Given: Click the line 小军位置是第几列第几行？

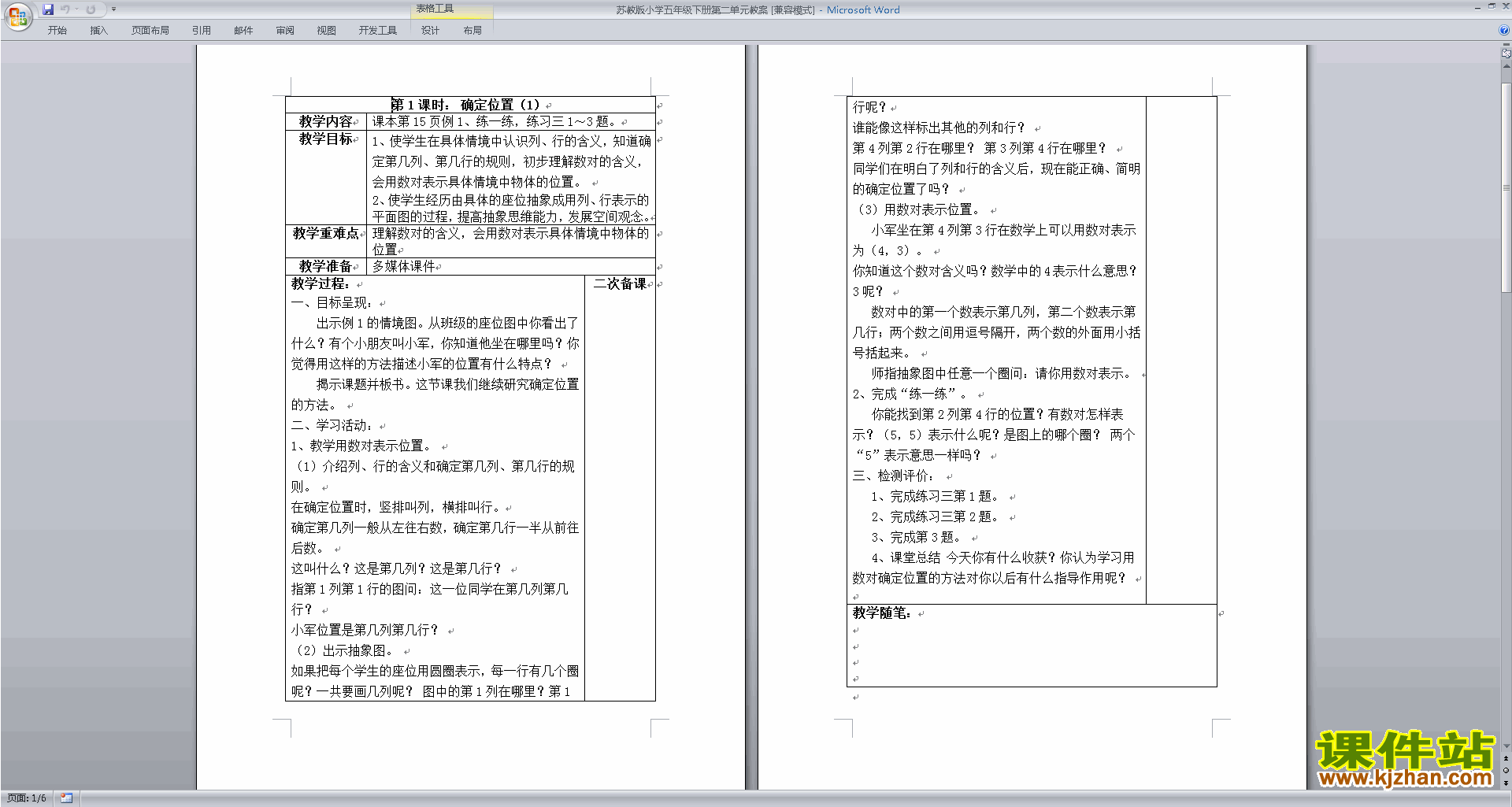Looking at the screenshot, I should (365, 631).
